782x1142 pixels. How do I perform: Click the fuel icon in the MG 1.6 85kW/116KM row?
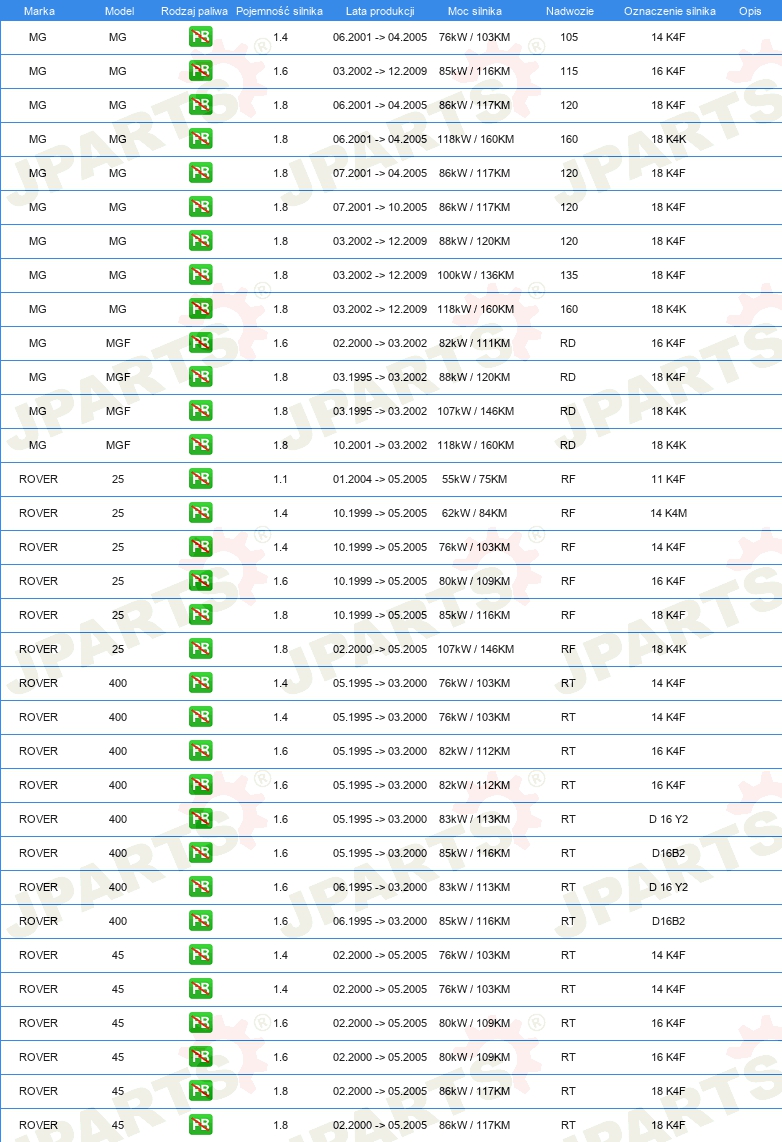[200, 71]
